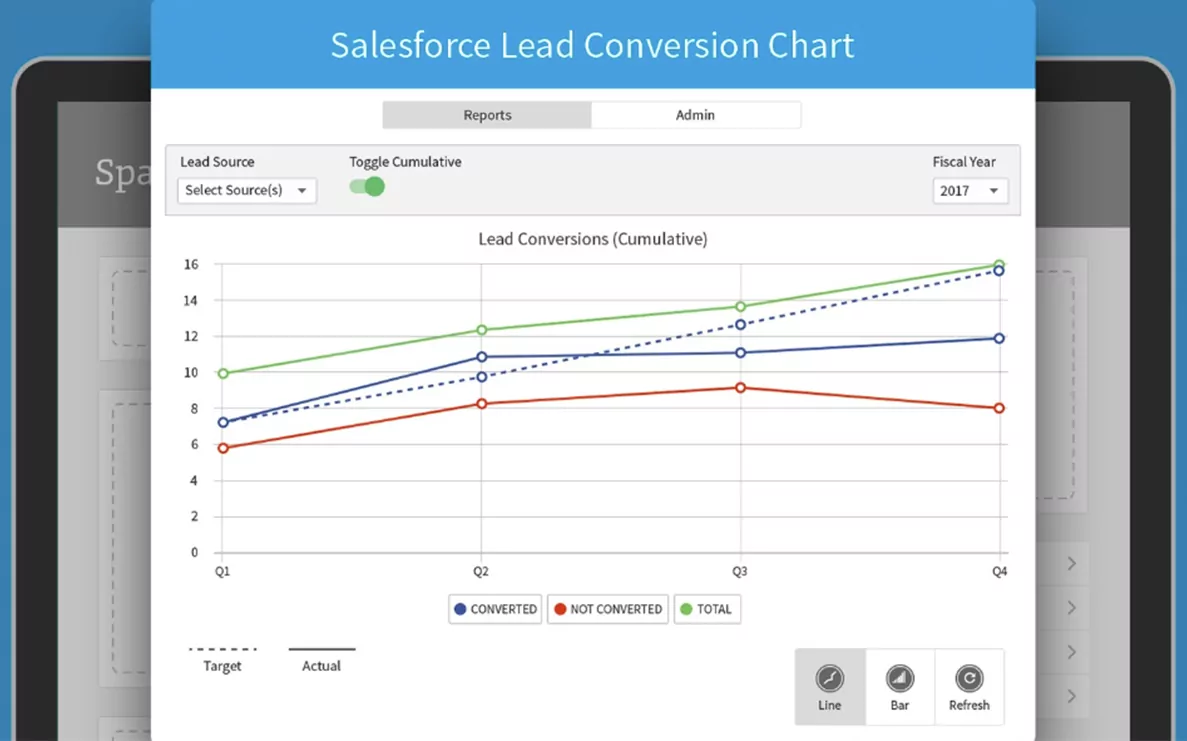Toggle the TOTAL series in the legend
Screen dimensions: 1187x741
coord(707,609)
